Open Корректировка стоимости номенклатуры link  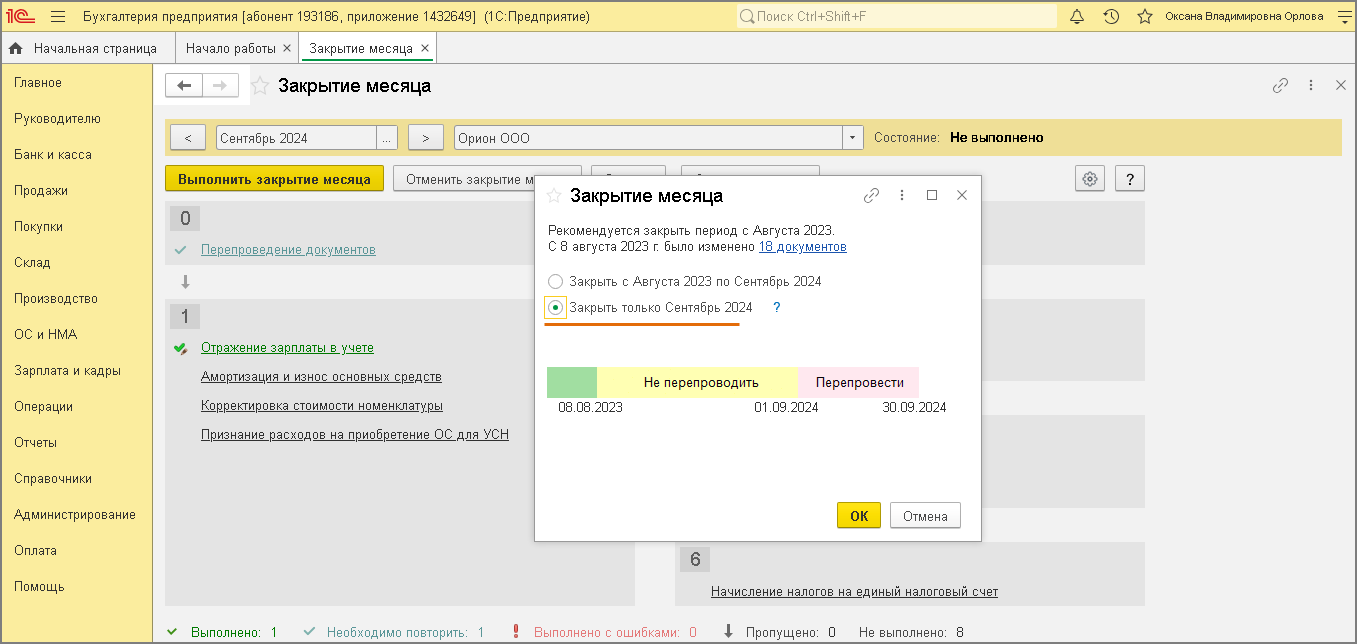[322, 406]
